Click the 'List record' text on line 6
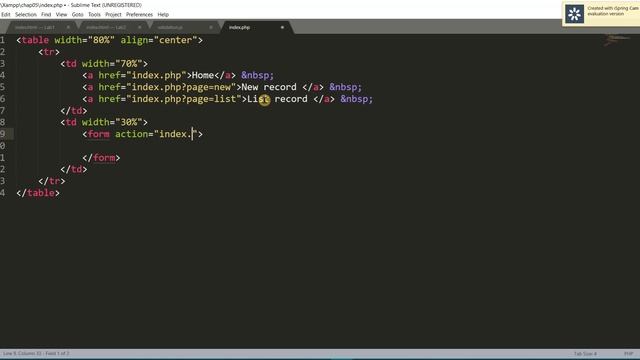The height and width of the screenshot is (360, 640). tap(277, 99)
